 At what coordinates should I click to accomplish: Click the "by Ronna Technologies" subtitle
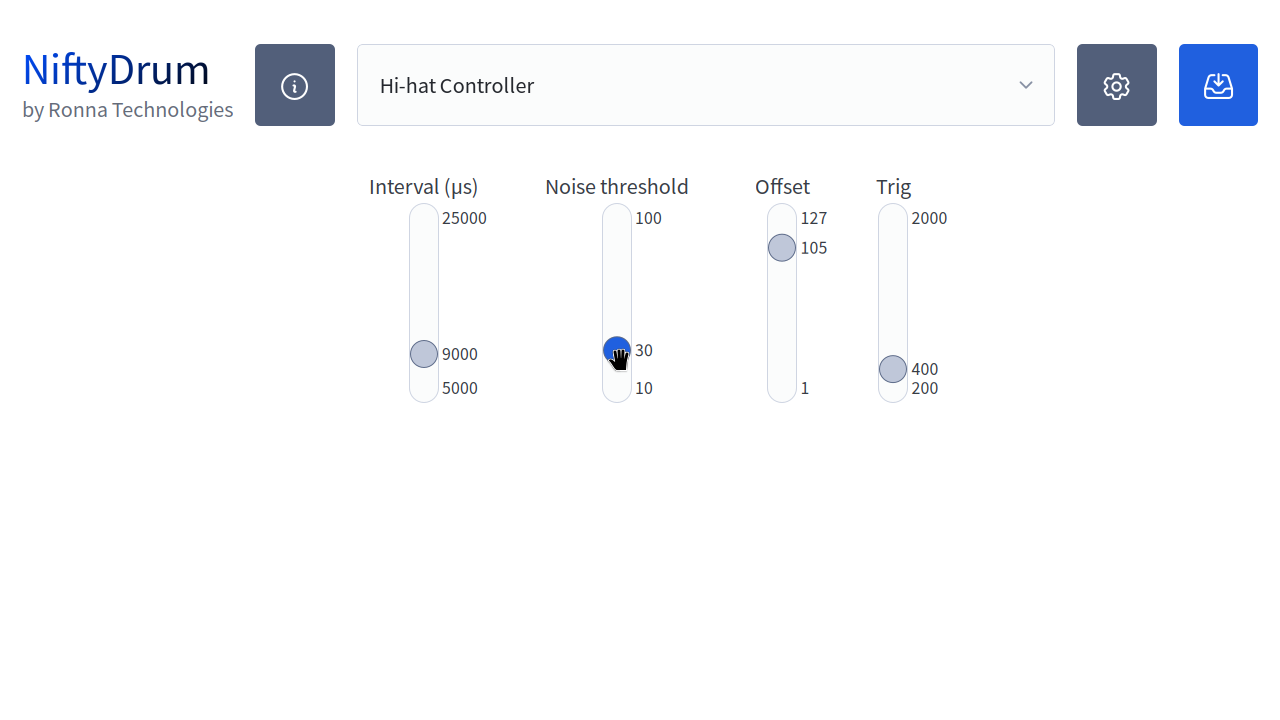click(x=128, y=110)
